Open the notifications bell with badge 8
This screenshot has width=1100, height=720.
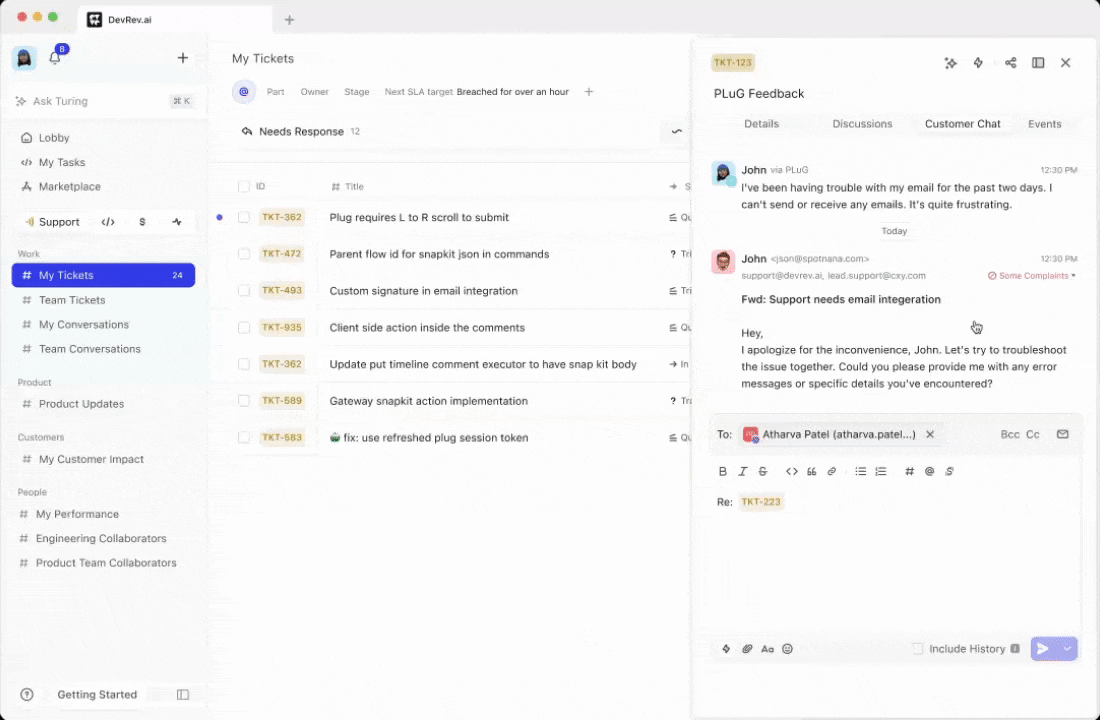point(55,57)
